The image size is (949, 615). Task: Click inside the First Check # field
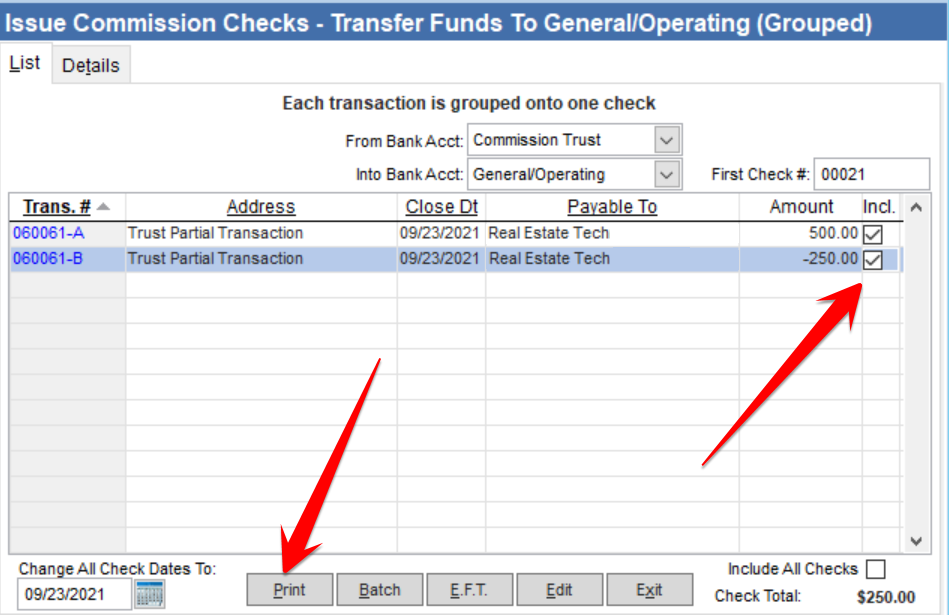872,172
